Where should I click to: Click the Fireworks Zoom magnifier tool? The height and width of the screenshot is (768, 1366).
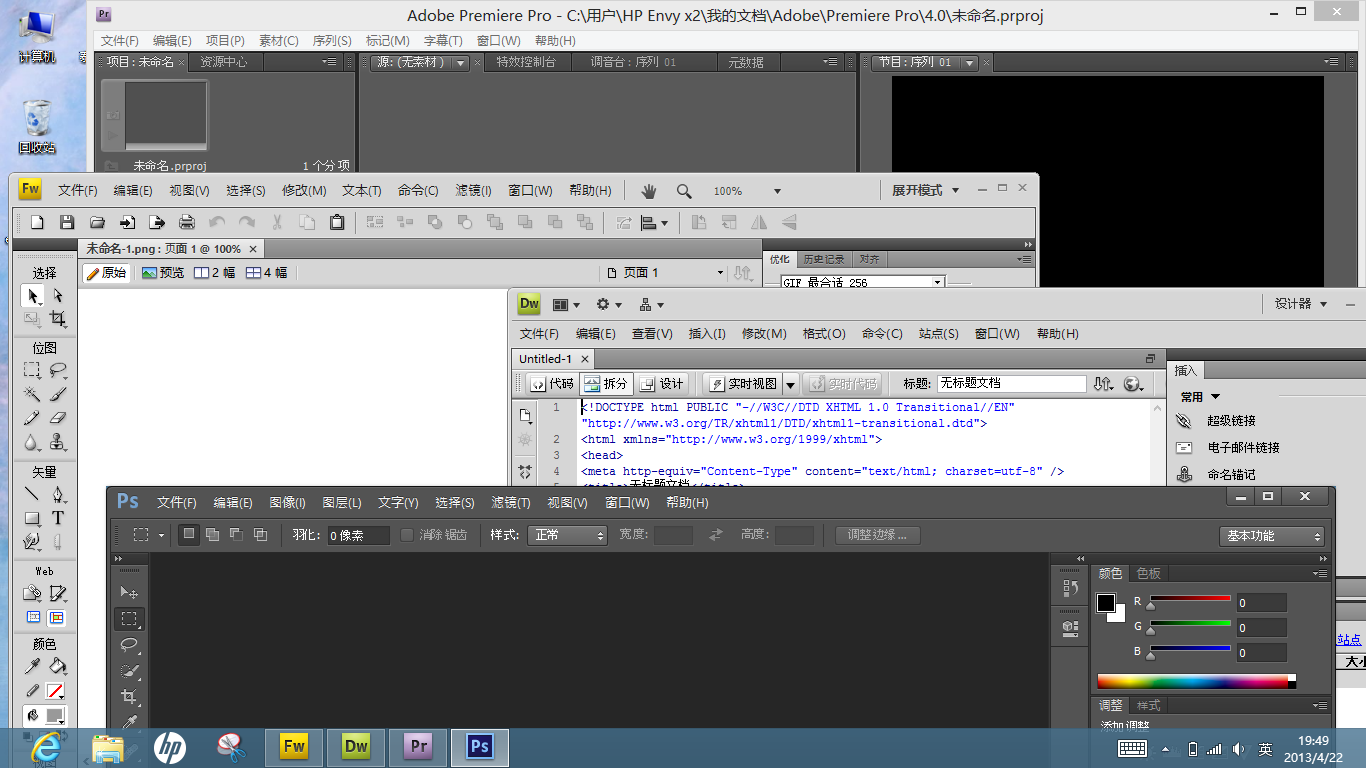[684, 191]
